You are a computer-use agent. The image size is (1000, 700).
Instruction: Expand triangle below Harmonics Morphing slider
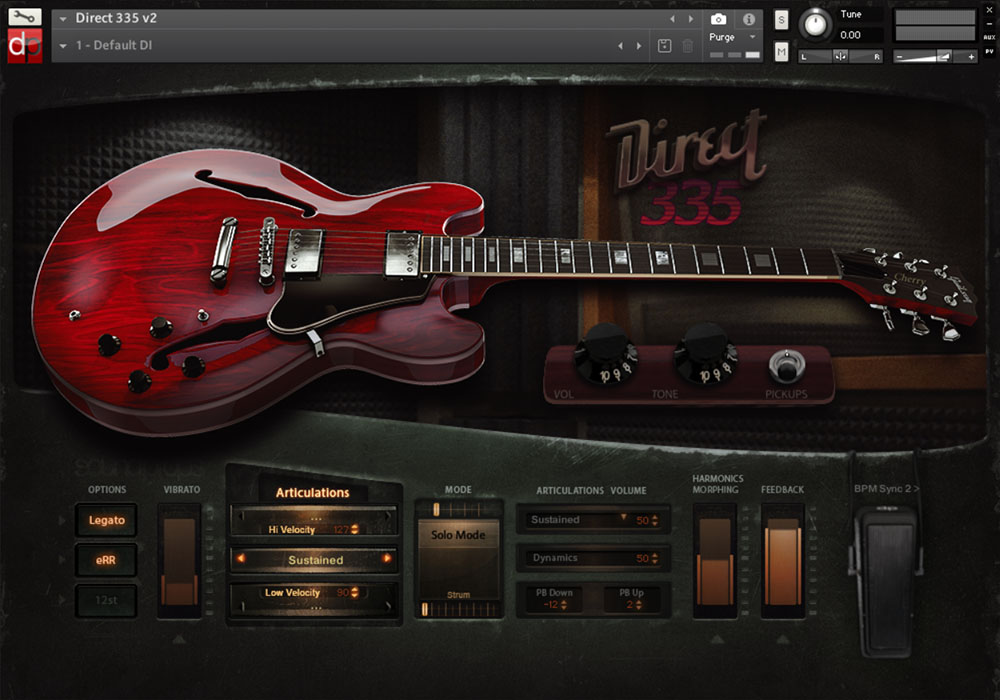click(717, 639)
